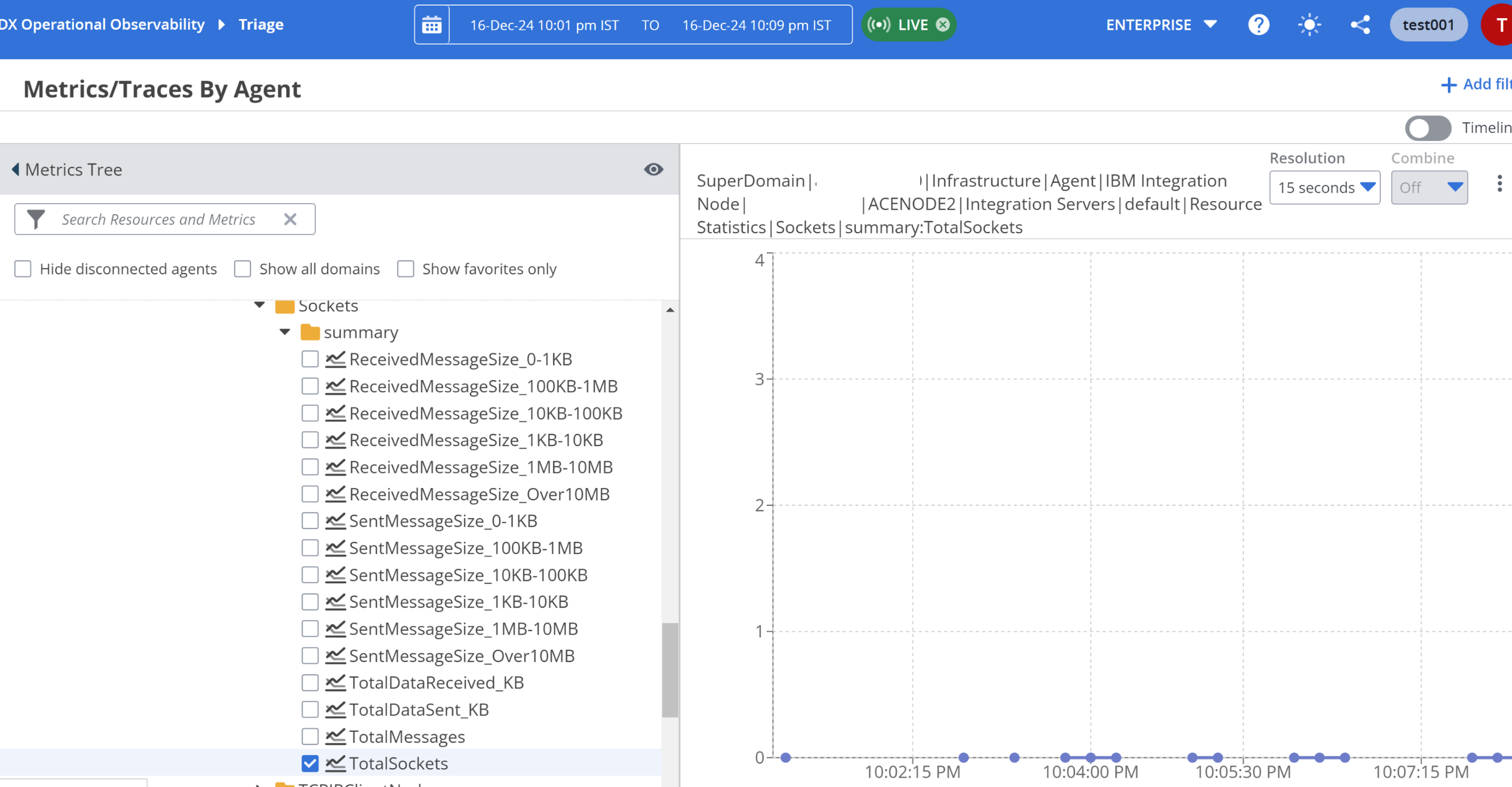This screenshot has height=787, width=1512.
Task: Toggle metrics tree visibility eye icon
Action: 652,169
